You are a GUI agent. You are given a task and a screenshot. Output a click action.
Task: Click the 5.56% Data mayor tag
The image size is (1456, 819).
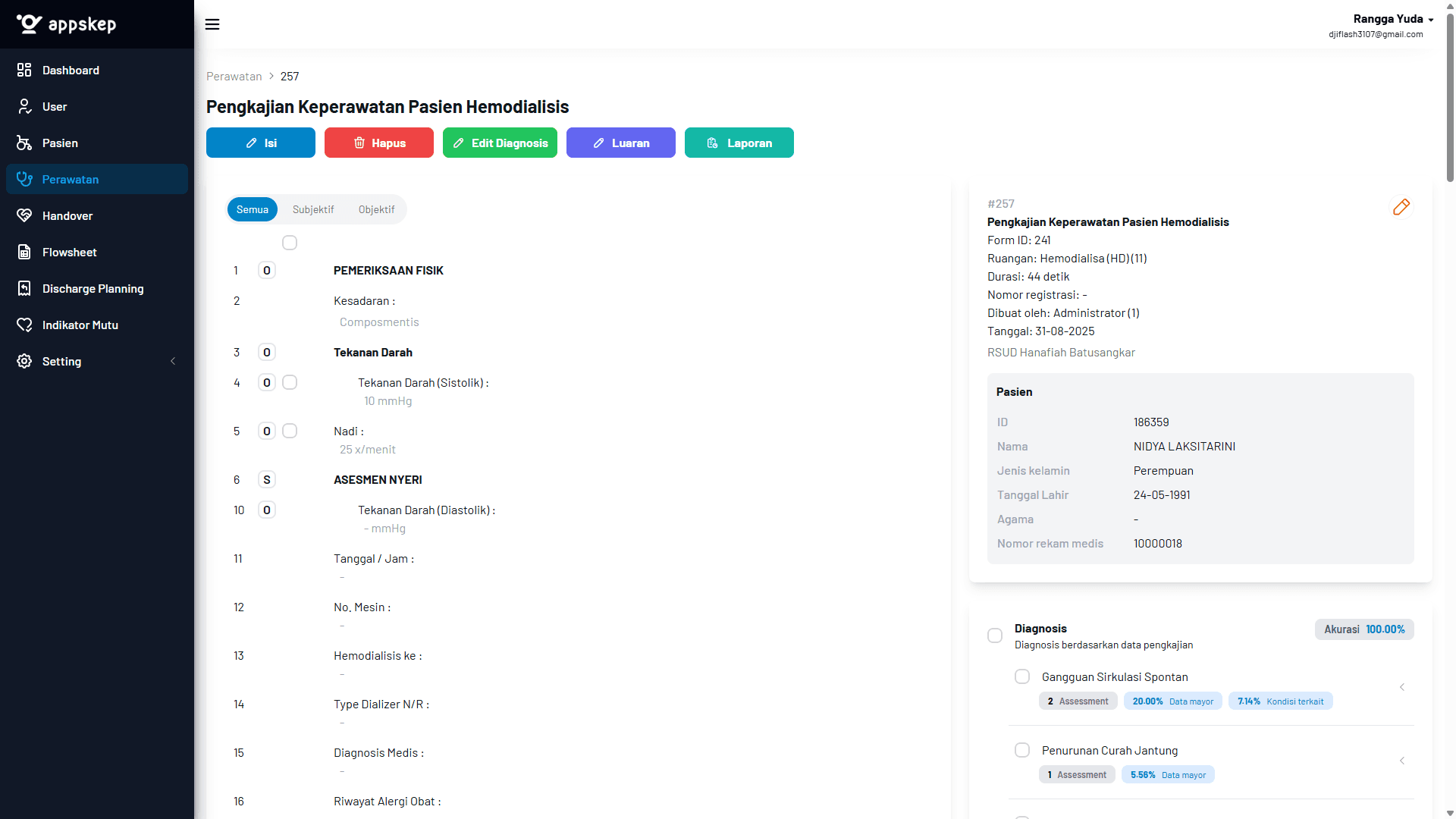[1168, 775]
